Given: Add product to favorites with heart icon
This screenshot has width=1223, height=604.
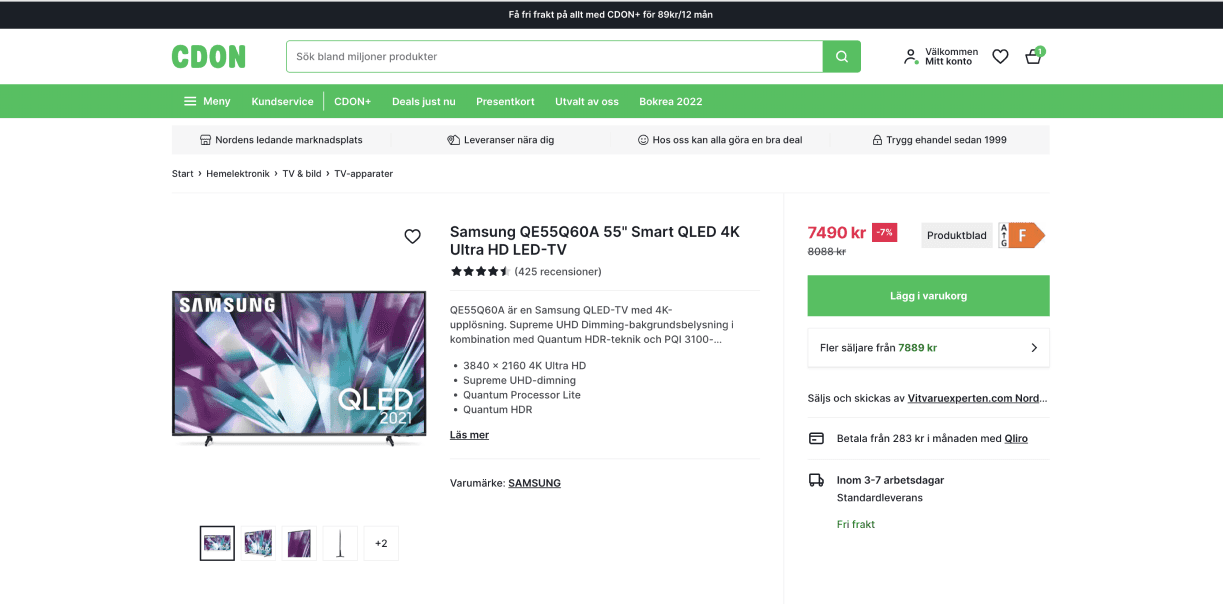Looking at the screenshot, I should click(412, 236).
